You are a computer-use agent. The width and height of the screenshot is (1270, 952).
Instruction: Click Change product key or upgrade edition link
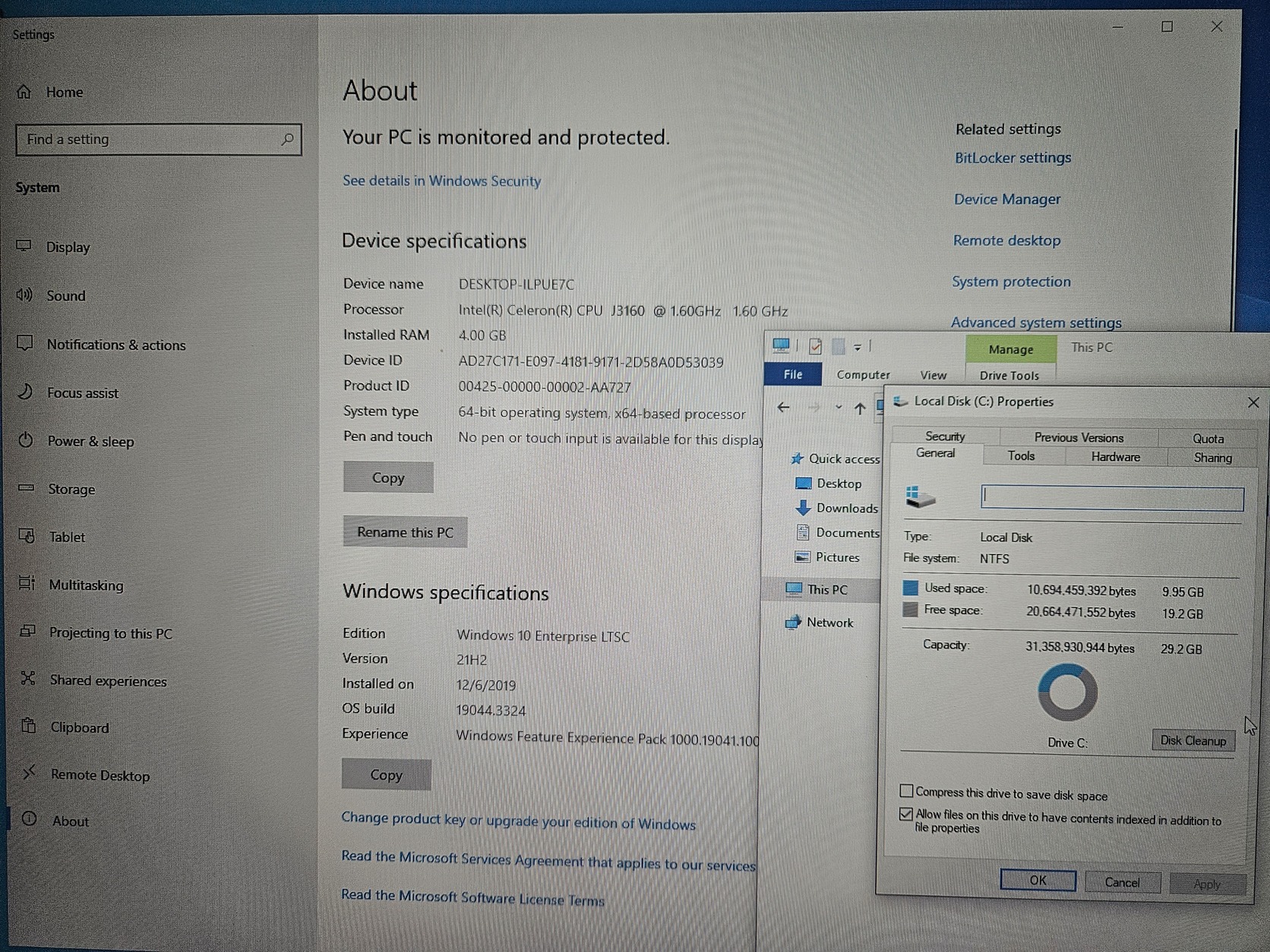518,820
